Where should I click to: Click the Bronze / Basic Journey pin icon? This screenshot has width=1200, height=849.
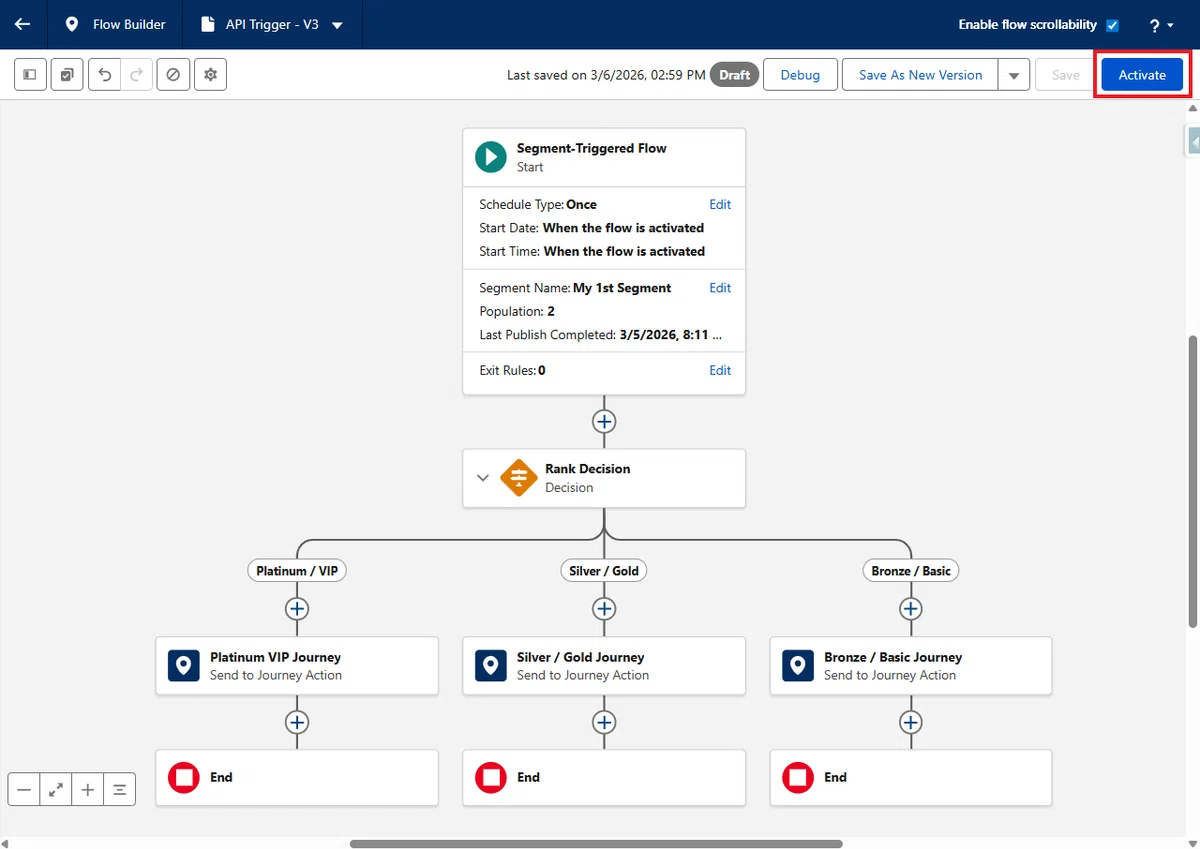797,666
